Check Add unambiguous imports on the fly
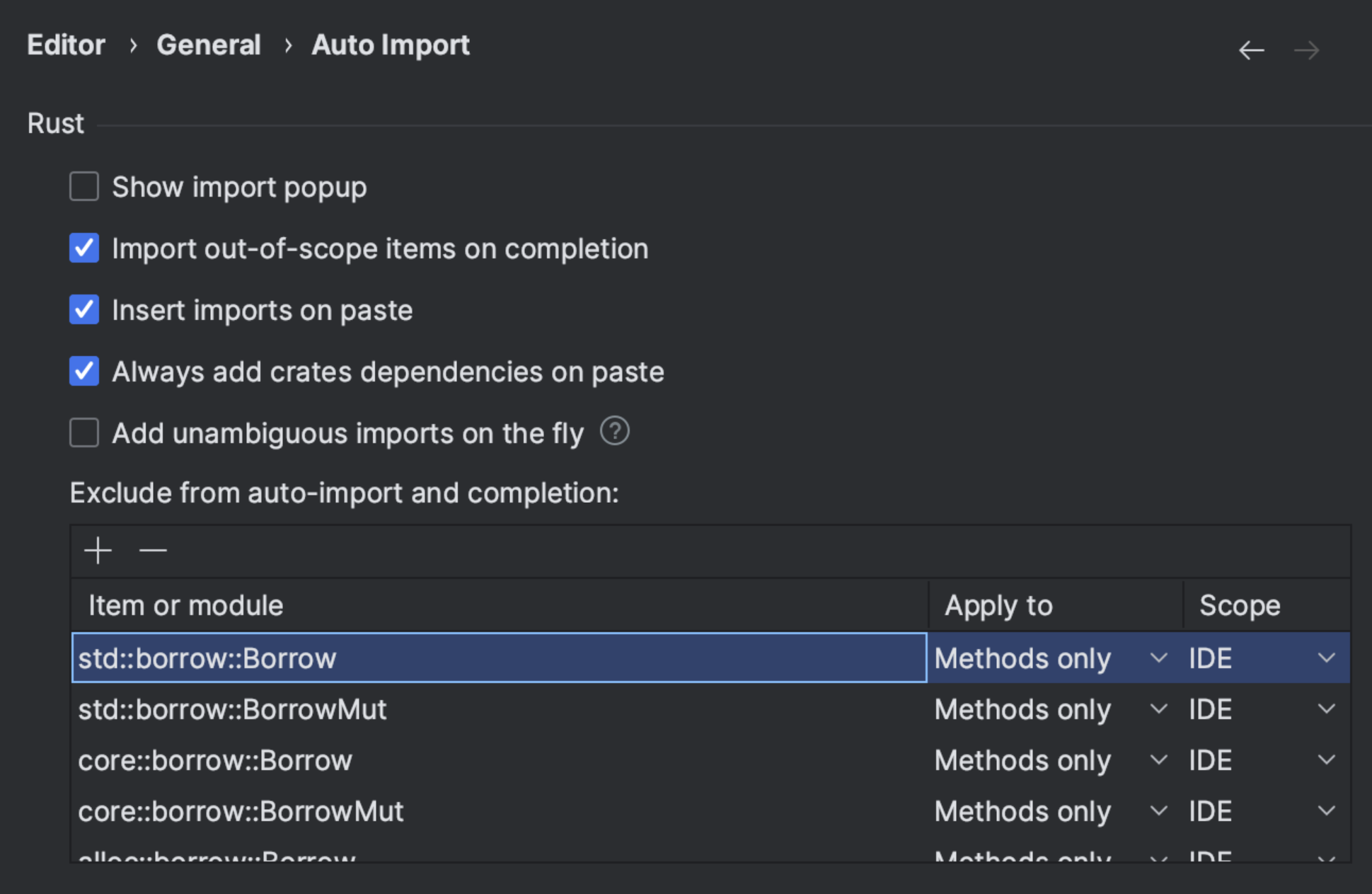 tap(83, 432)
